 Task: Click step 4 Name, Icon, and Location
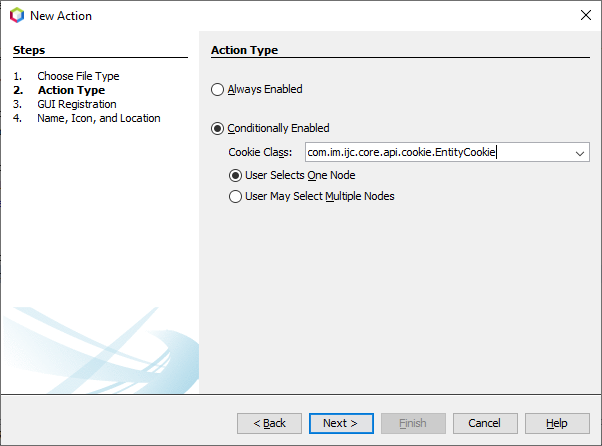(x=98, y=118)
